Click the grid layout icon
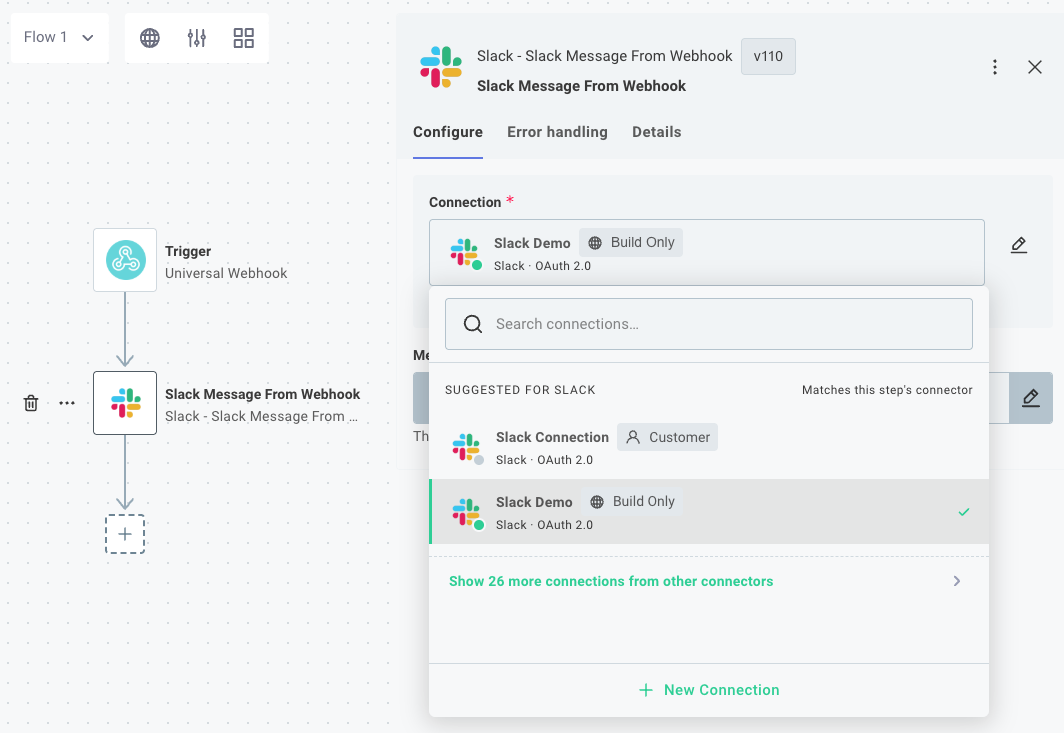Screen dimensions: 1064x733 [244, 38]
